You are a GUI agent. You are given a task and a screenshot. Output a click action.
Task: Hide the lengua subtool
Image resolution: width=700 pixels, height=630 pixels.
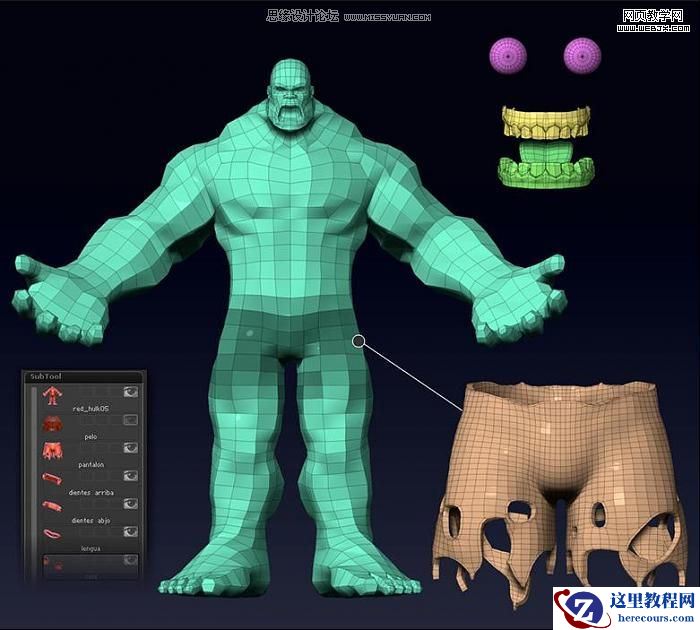[x=130, y=531]
